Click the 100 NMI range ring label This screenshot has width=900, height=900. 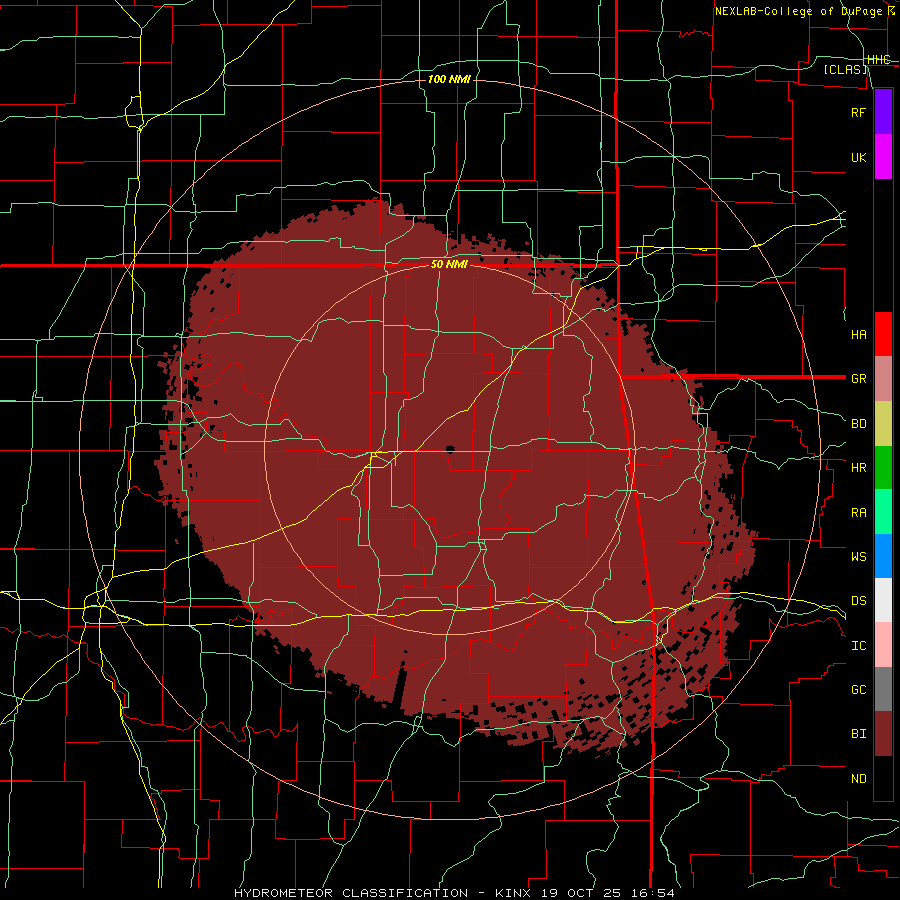449,79
